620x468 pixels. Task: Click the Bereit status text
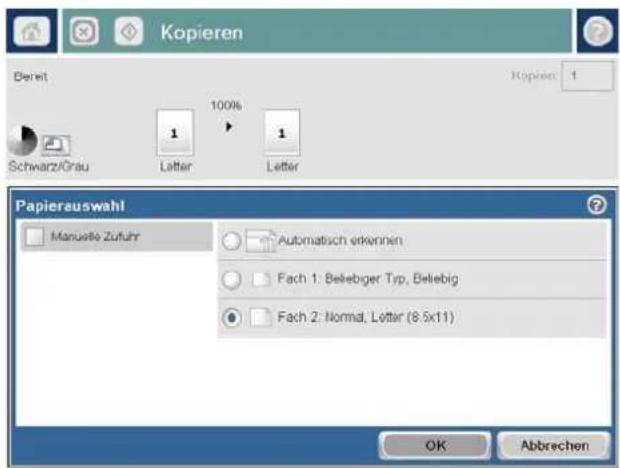[x=31, y=76]
